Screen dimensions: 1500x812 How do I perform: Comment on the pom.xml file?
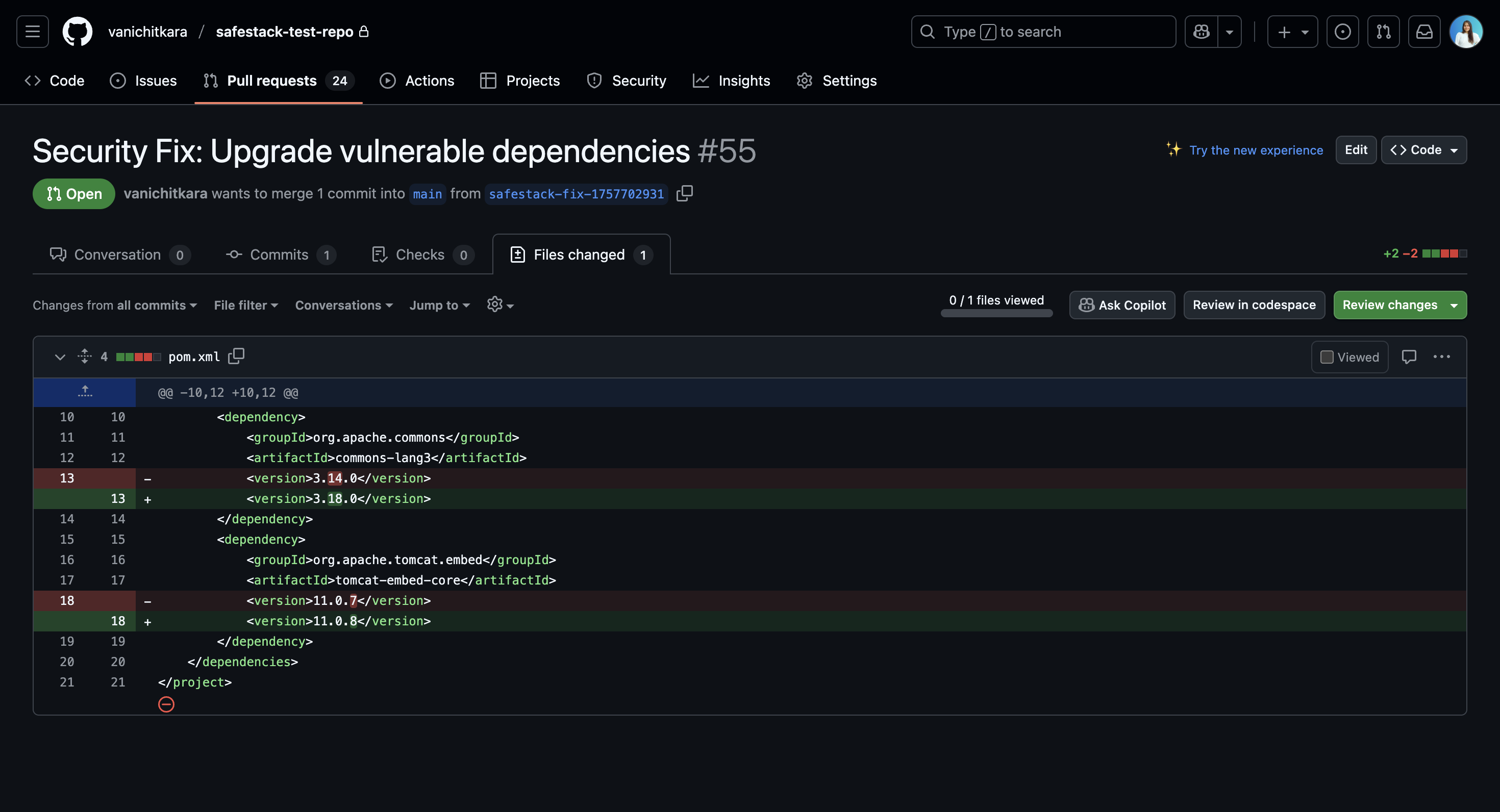pos(1409,357)
